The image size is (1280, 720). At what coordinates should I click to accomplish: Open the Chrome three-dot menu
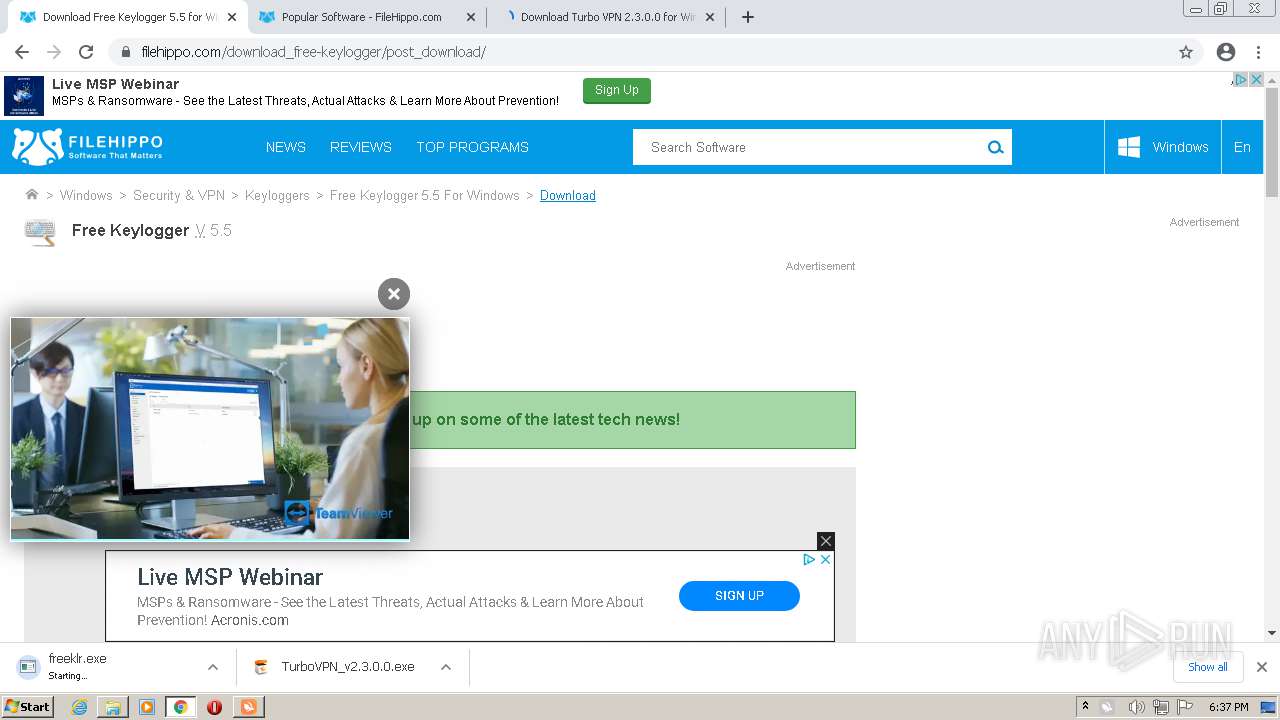(1260, 52)
